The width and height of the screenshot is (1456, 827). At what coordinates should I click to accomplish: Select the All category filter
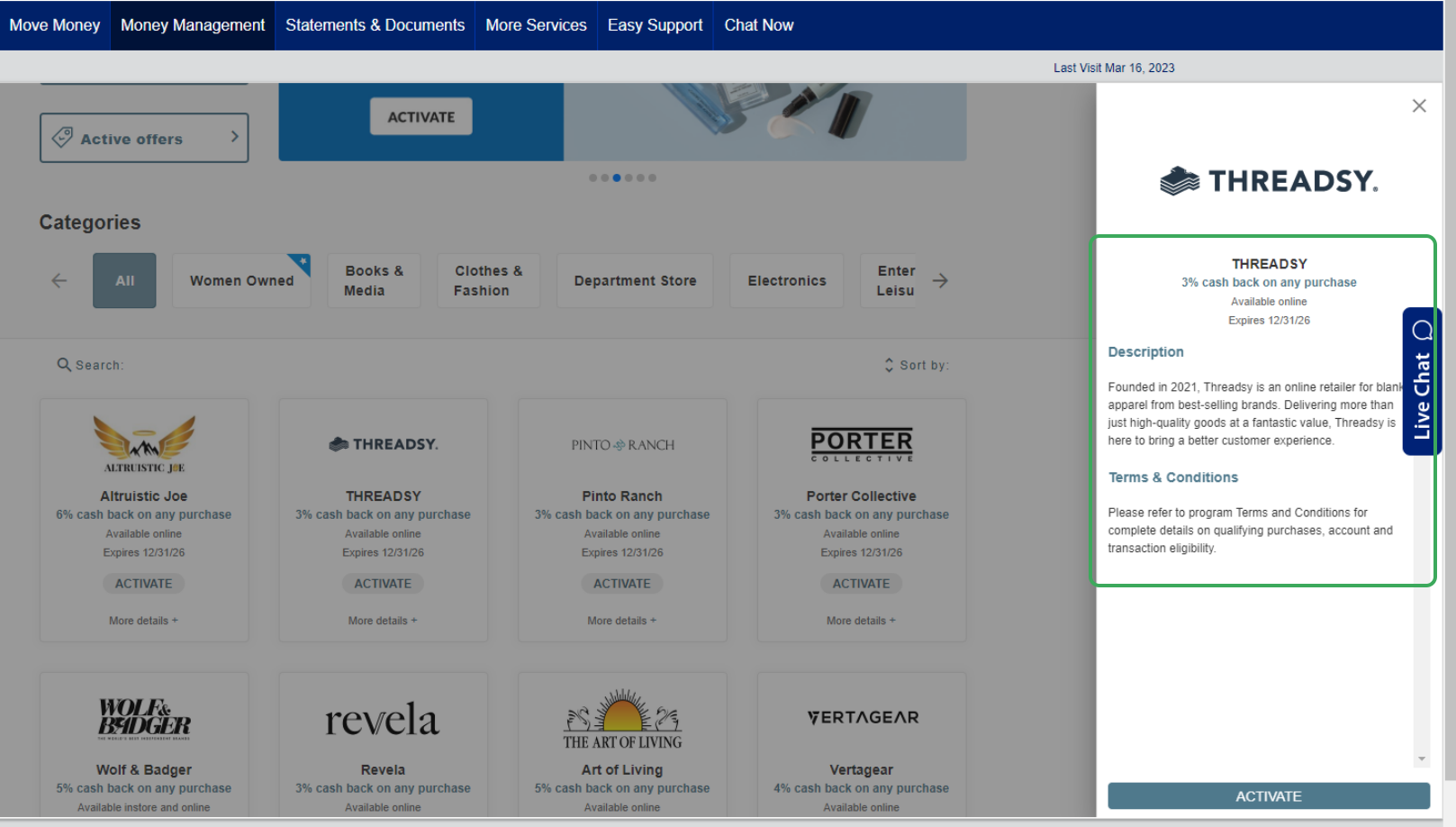coord(124,280)
